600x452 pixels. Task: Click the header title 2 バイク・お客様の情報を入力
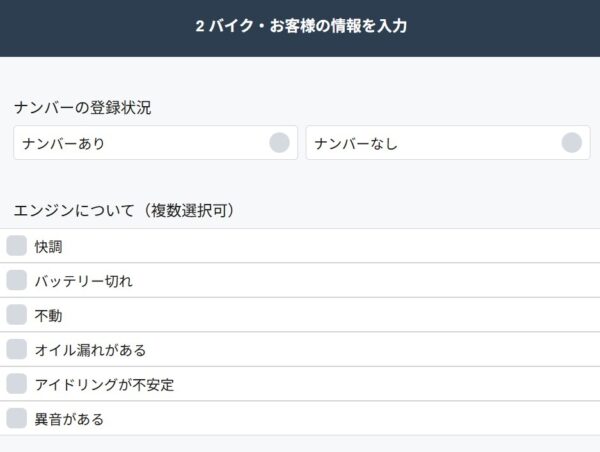tap(301, 27)
